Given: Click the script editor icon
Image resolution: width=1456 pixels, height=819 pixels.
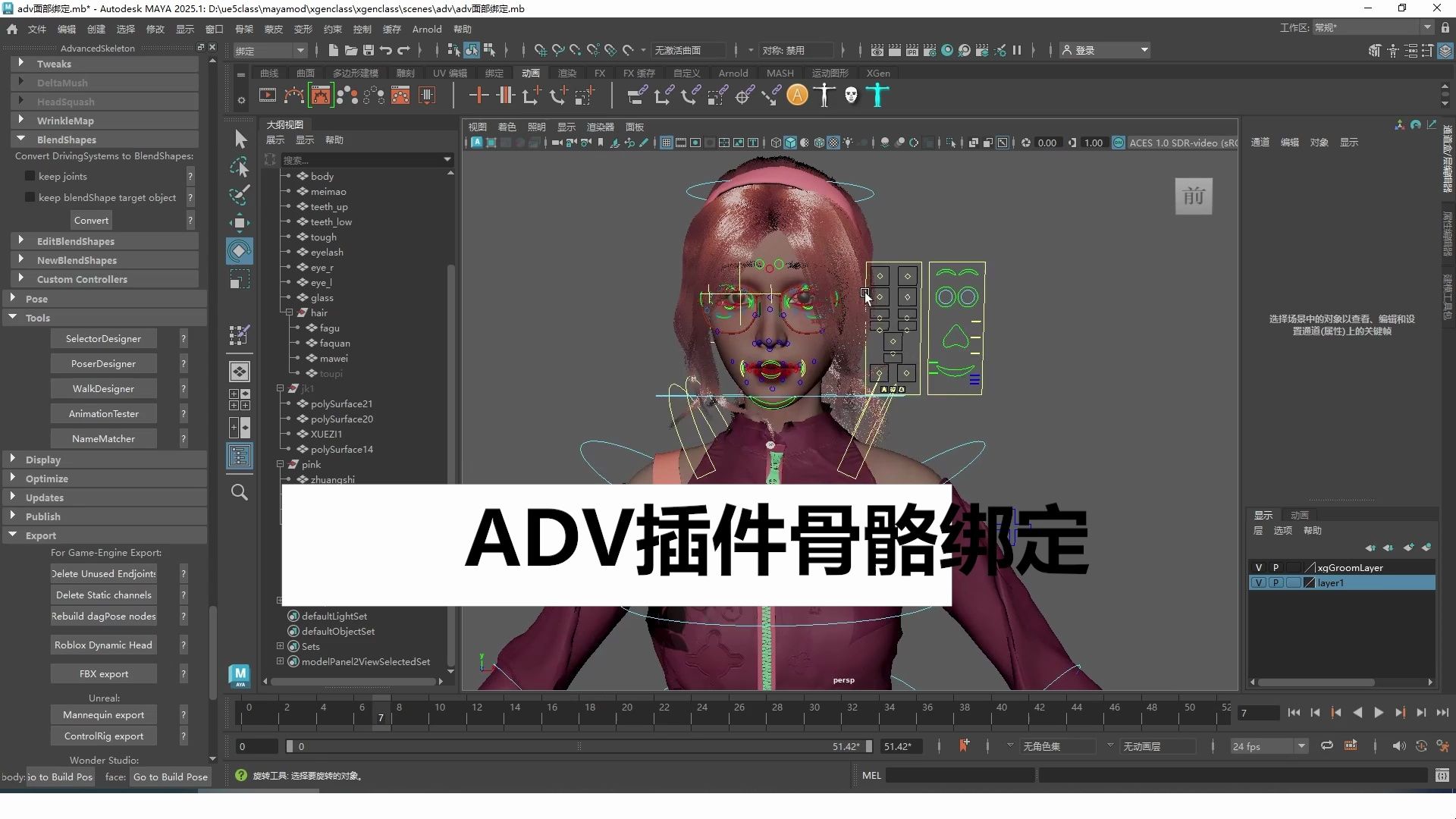Looking at the screenshot, I should pyautogui.click(x=1442, y=775).
